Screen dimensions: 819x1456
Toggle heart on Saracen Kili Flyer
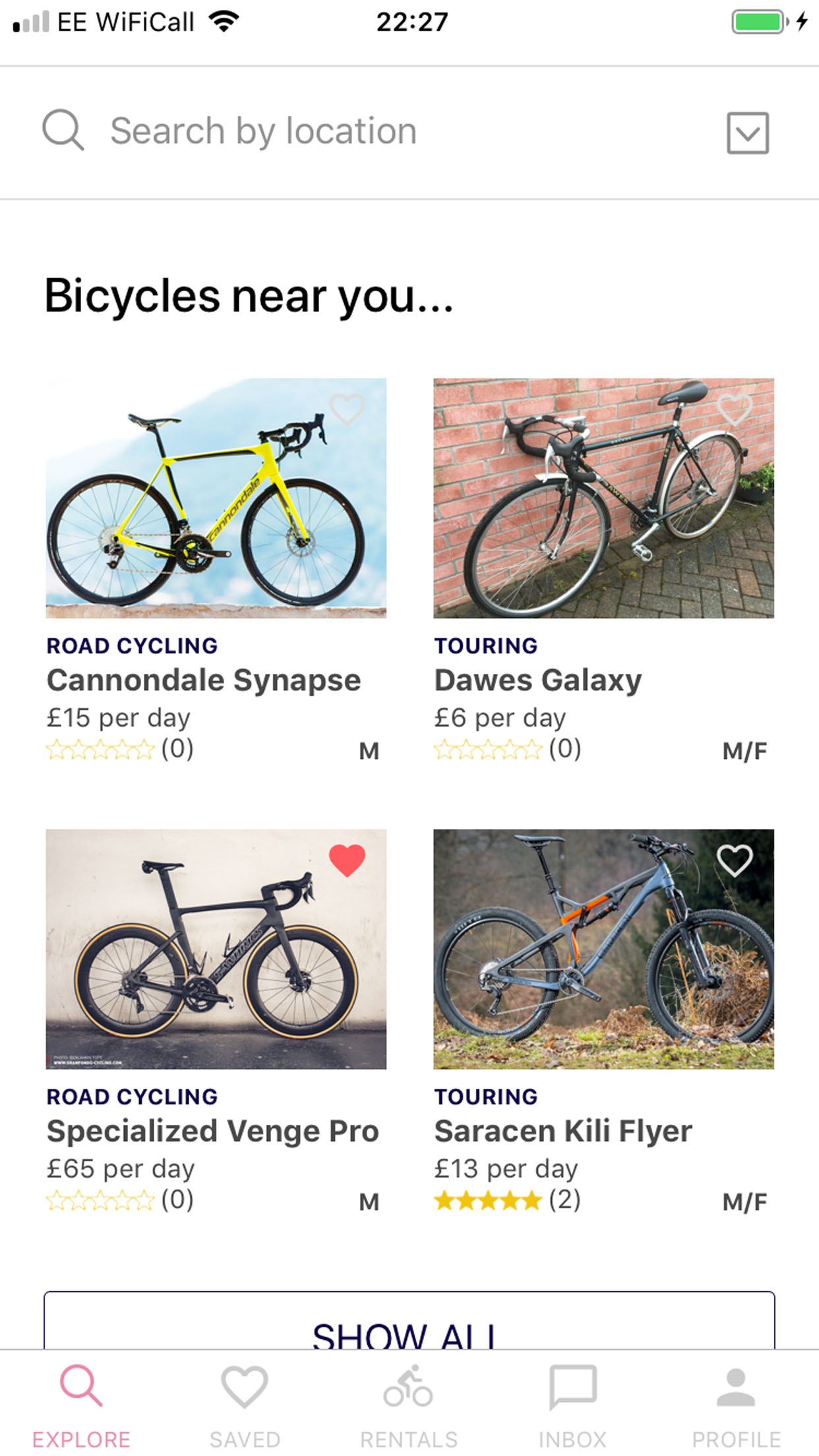[734, 861]
